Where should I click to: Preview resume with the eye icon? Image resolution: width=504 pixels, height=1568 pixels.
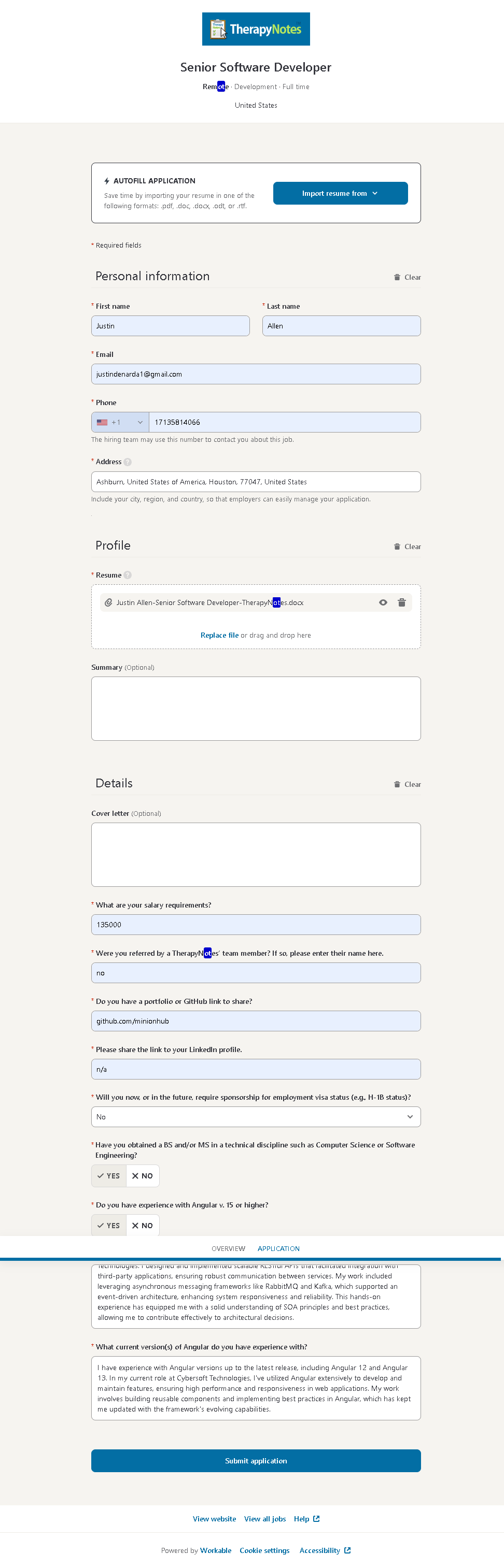pos(383,602)
